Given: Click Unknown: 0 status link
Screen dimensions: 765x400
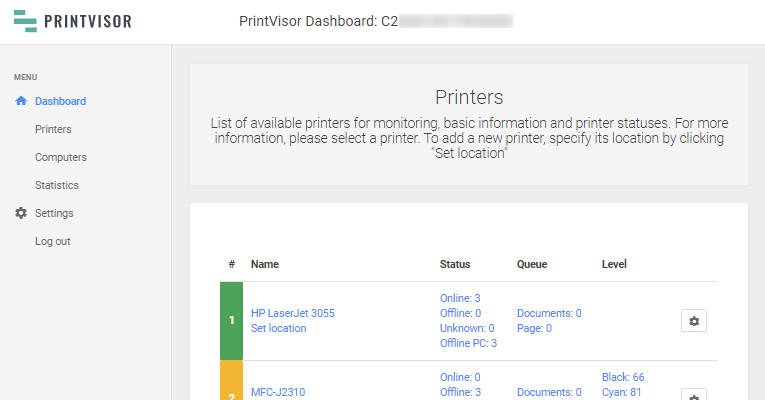Looking at the screenshot, I should click(x=467, y=328).
